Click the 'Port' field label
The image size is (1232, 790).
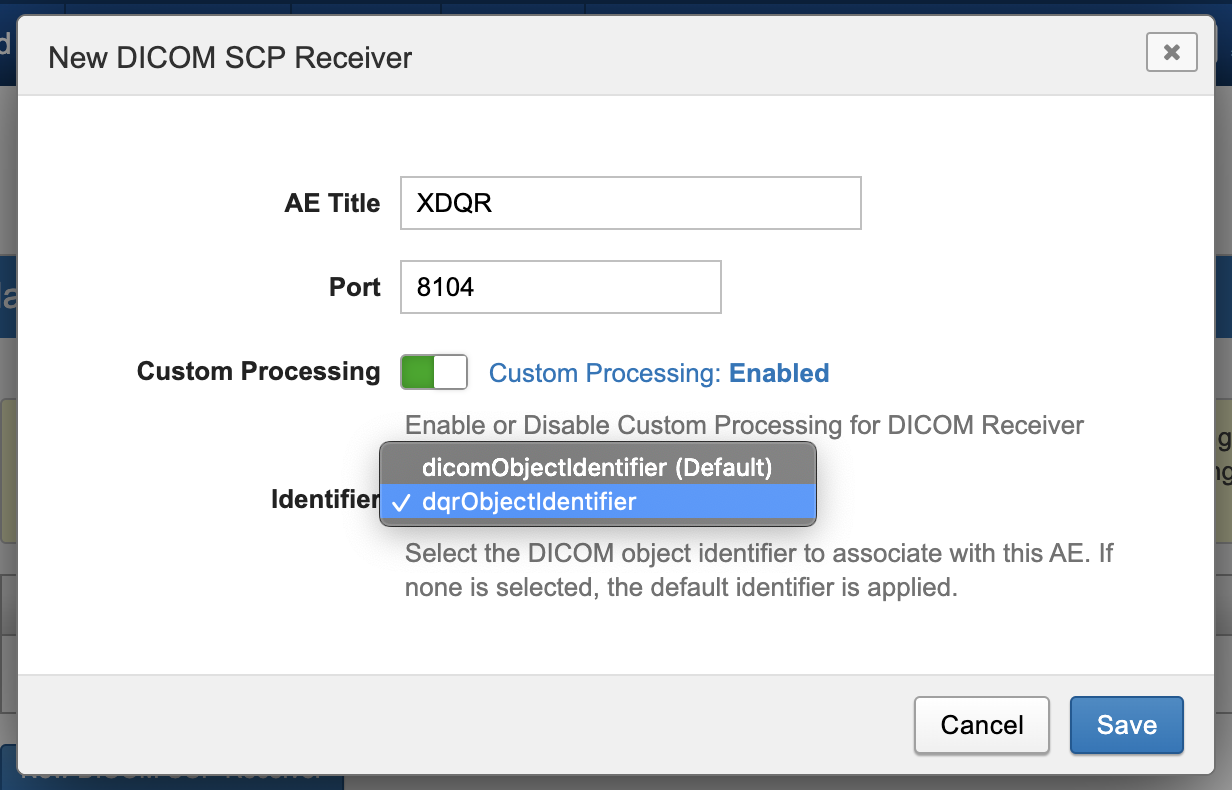click(355, 287)
